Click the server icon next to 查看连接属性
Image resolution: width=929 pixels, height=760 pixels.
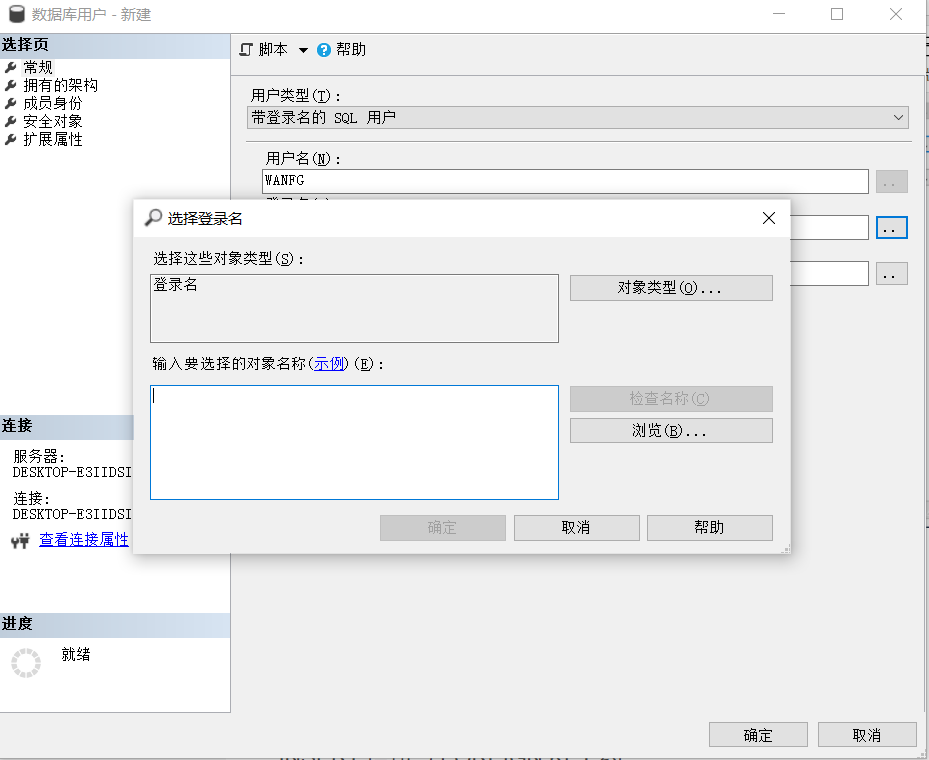click(x=17, y=539)
